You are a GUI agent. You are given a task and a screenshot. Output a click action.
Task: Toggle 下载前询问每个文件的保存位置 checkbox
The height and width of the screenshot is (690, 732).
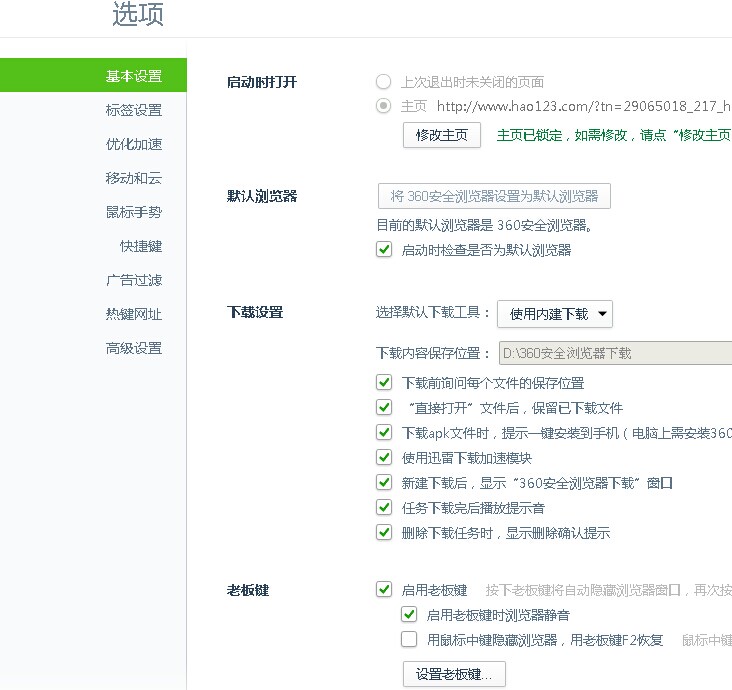point(384,382)
